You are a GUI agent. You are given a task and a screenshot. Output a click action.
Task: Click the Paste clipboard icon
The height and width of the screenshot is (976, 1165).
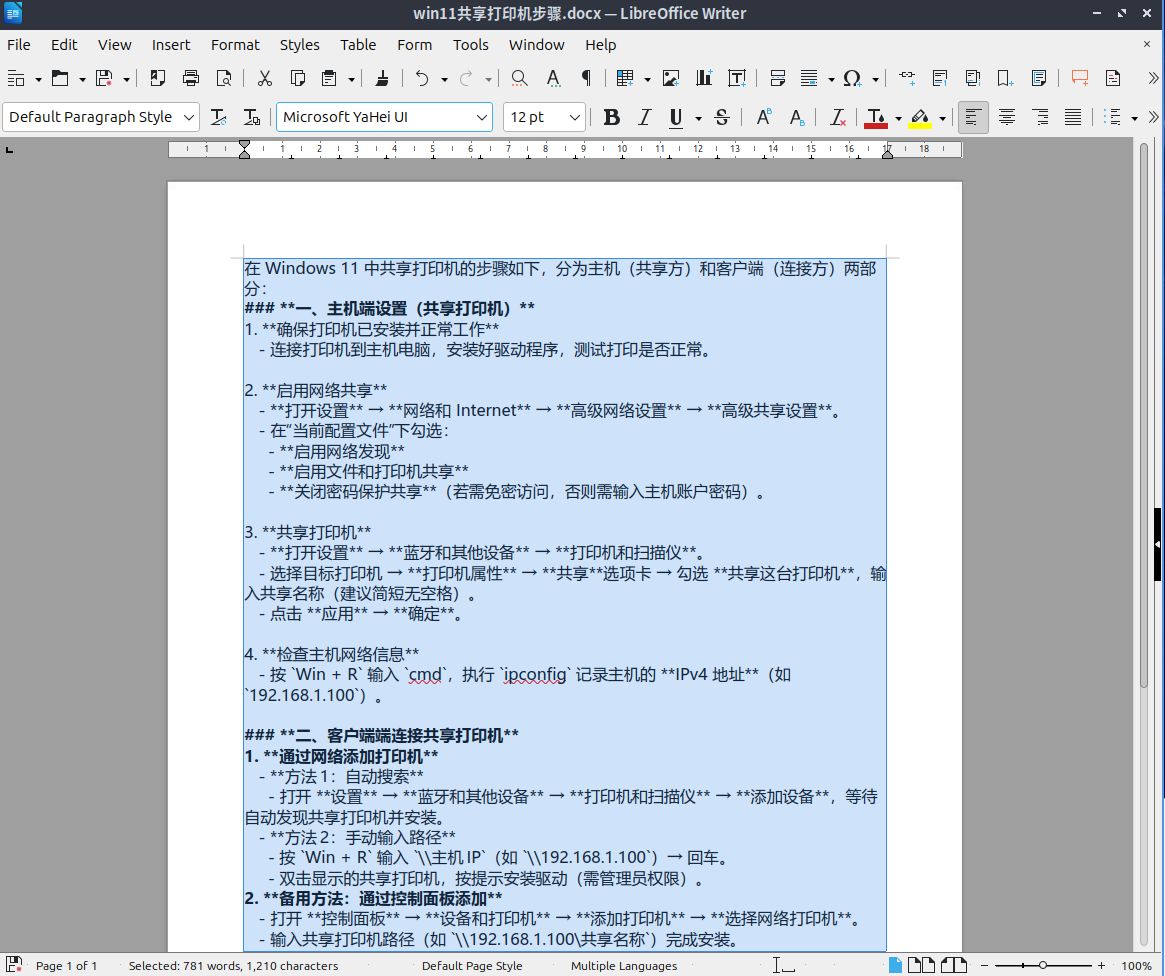[x=329, y=78]
